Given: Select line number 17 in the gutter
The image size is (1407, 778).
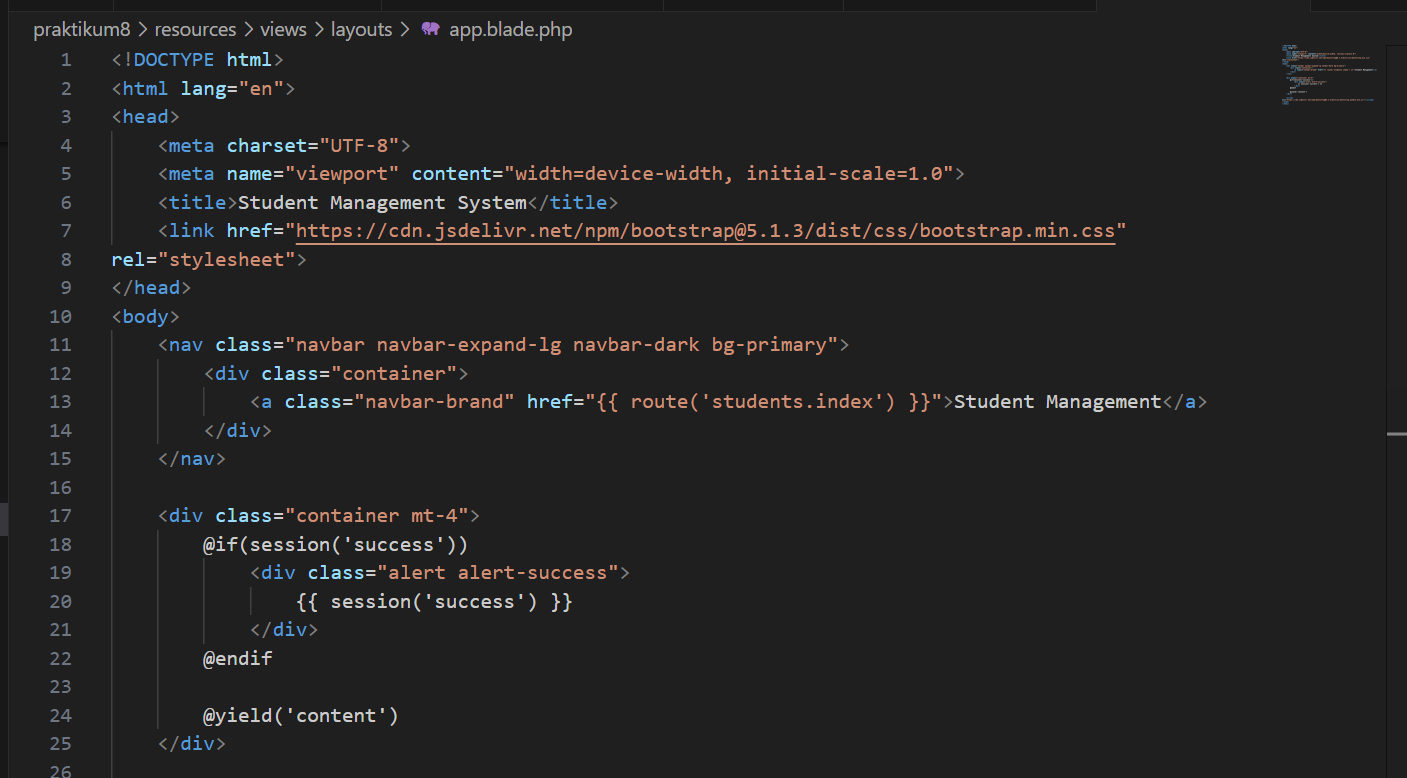Looking at the screenshot, I should coord(60,516).
